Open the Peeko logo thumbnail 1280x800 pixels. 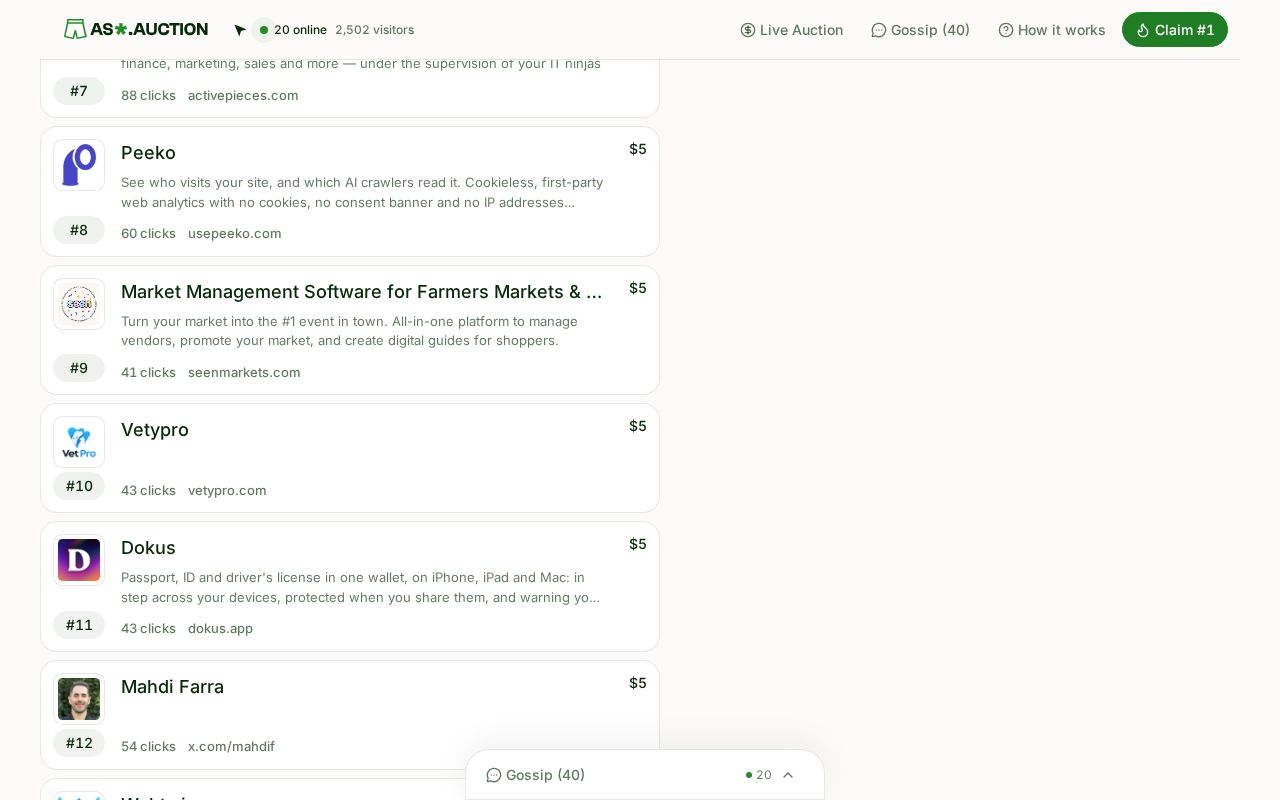(79, 165)
